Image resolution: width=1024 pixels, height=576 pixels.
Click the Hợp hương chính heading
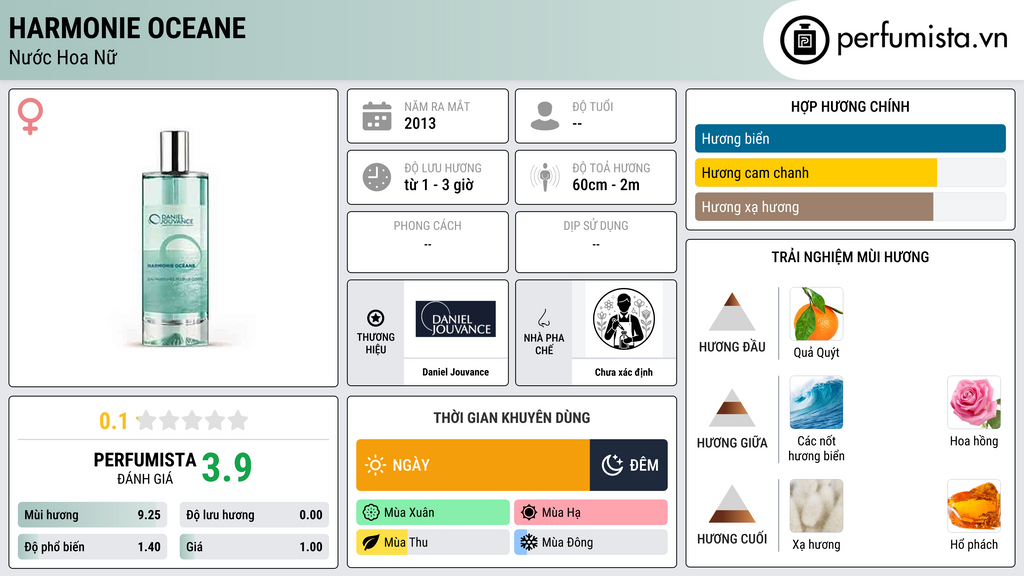pyautogui.click(x=850, y=106)
